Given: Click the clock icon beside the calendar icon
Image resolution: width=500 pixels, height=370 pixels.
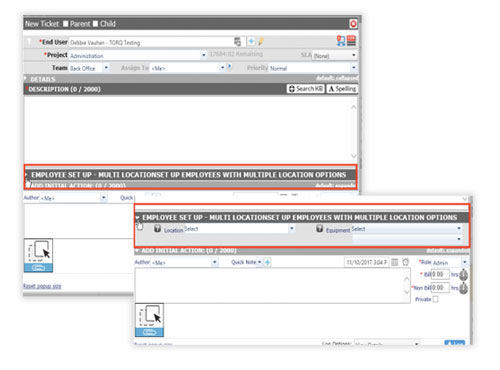Looking at the screenshot, I should coord(405,262).
